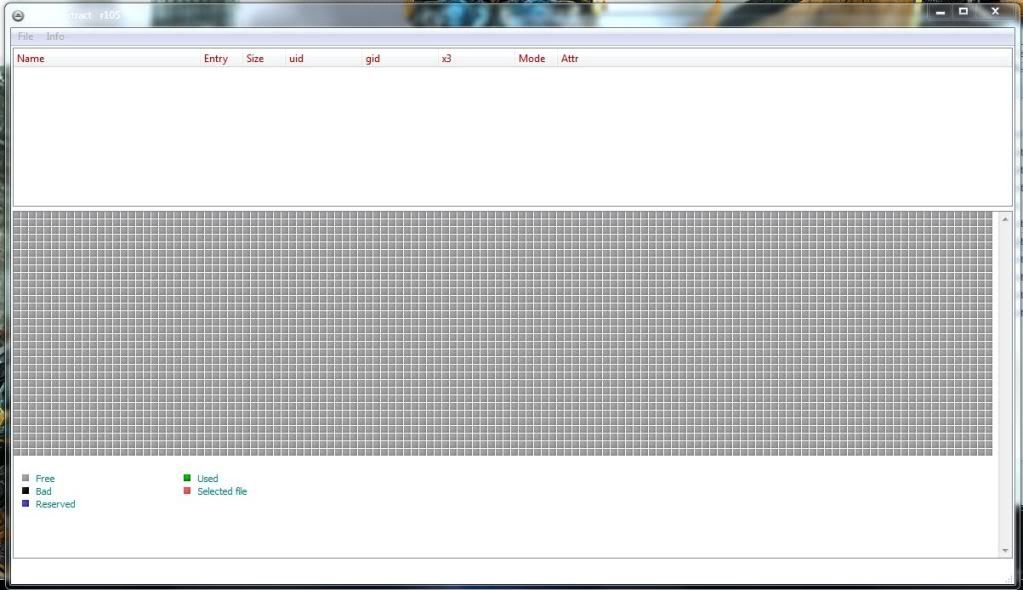Select the gid column header
Viewport: 1023px width, 590px height.
[373, 59]
